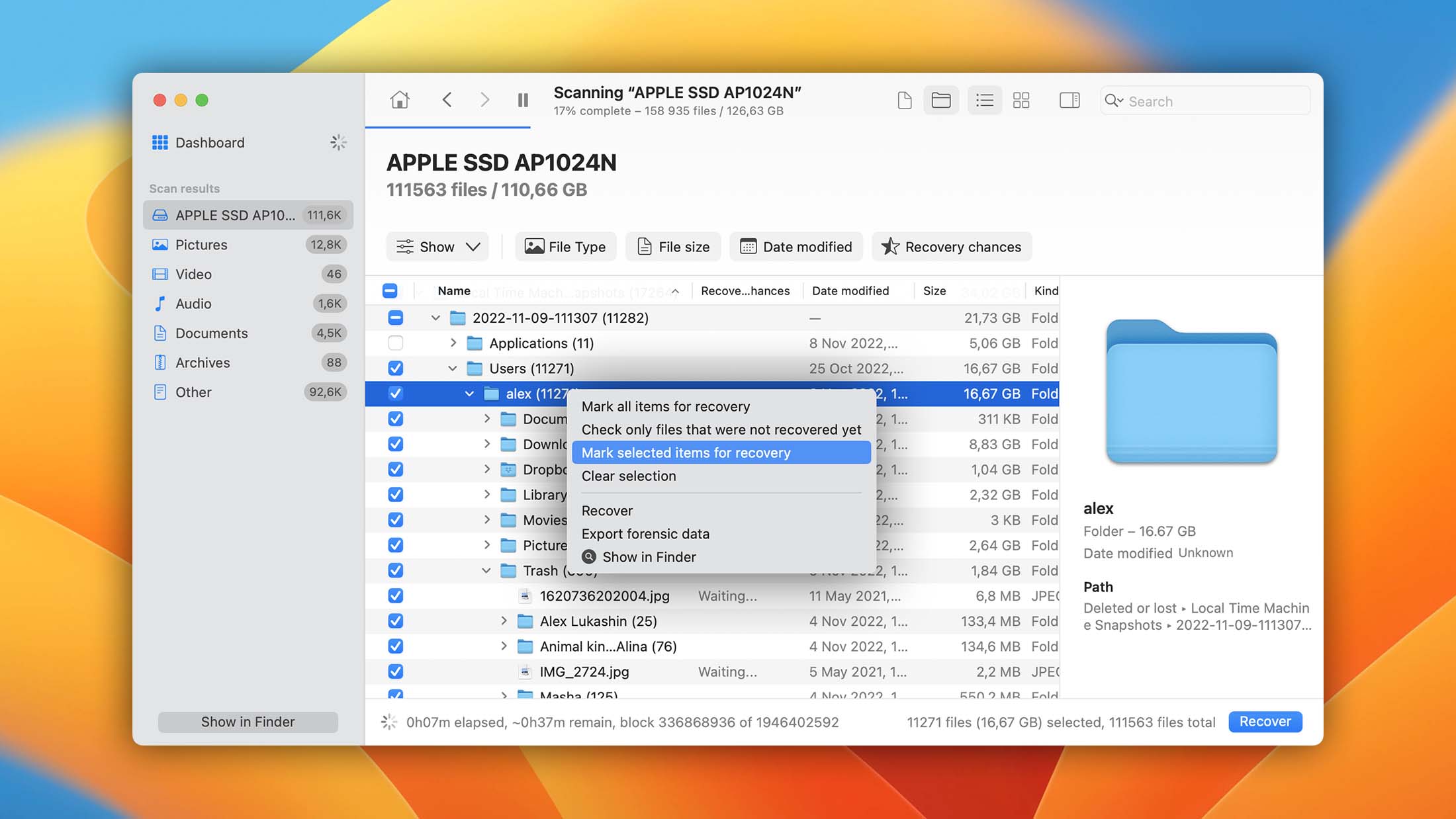Expand the Applications (11) folder
Viewport: 1456px width, 819px height.
[x=453, y=343]
